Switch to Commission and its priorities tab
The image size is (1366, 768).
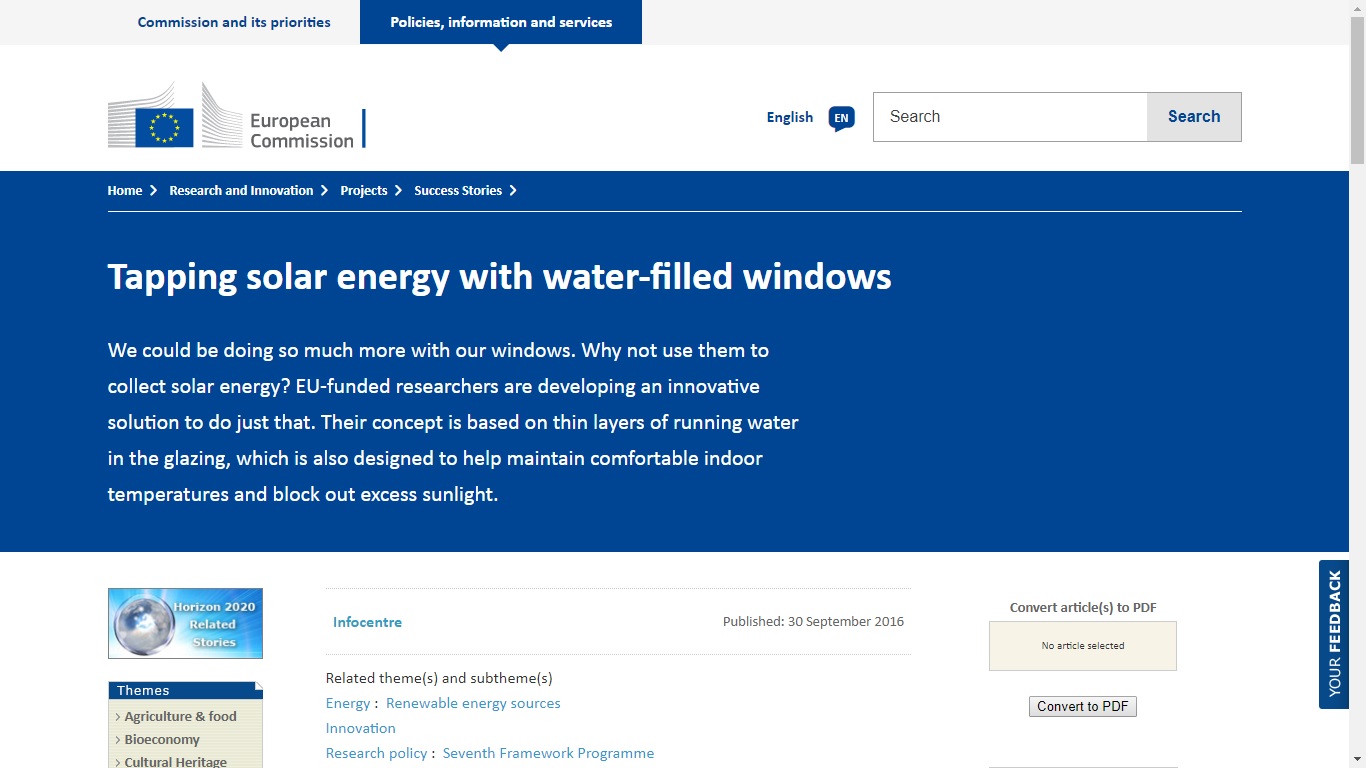pos(234,22)
